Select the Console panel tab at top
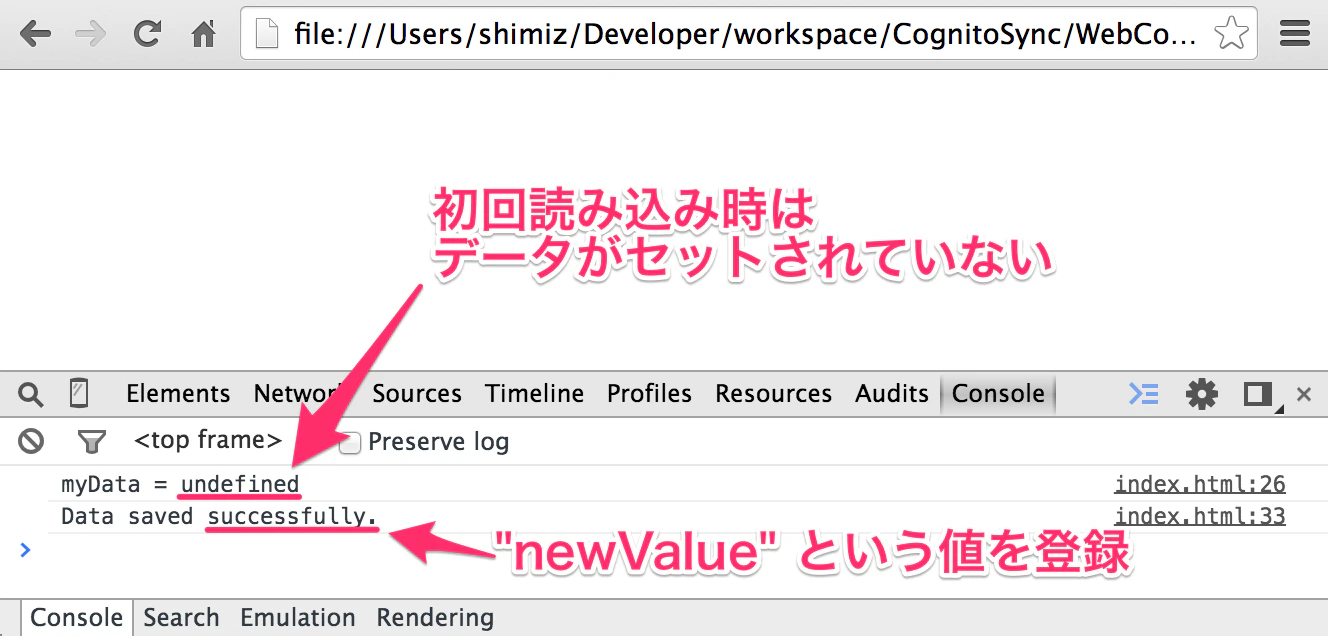Image resolution: width=1328 pixels, height=636 pixels. pos(998,394)
